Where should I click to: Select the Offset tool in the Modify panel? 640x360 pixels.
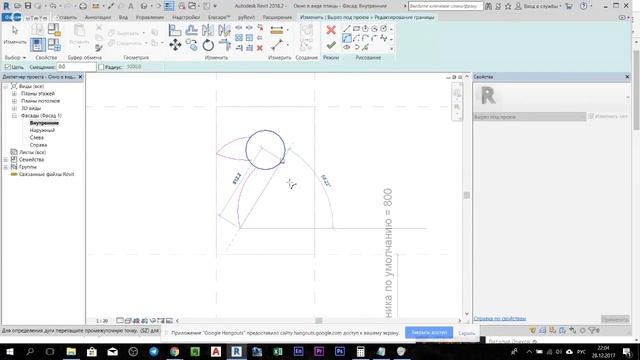click(191, 30)
